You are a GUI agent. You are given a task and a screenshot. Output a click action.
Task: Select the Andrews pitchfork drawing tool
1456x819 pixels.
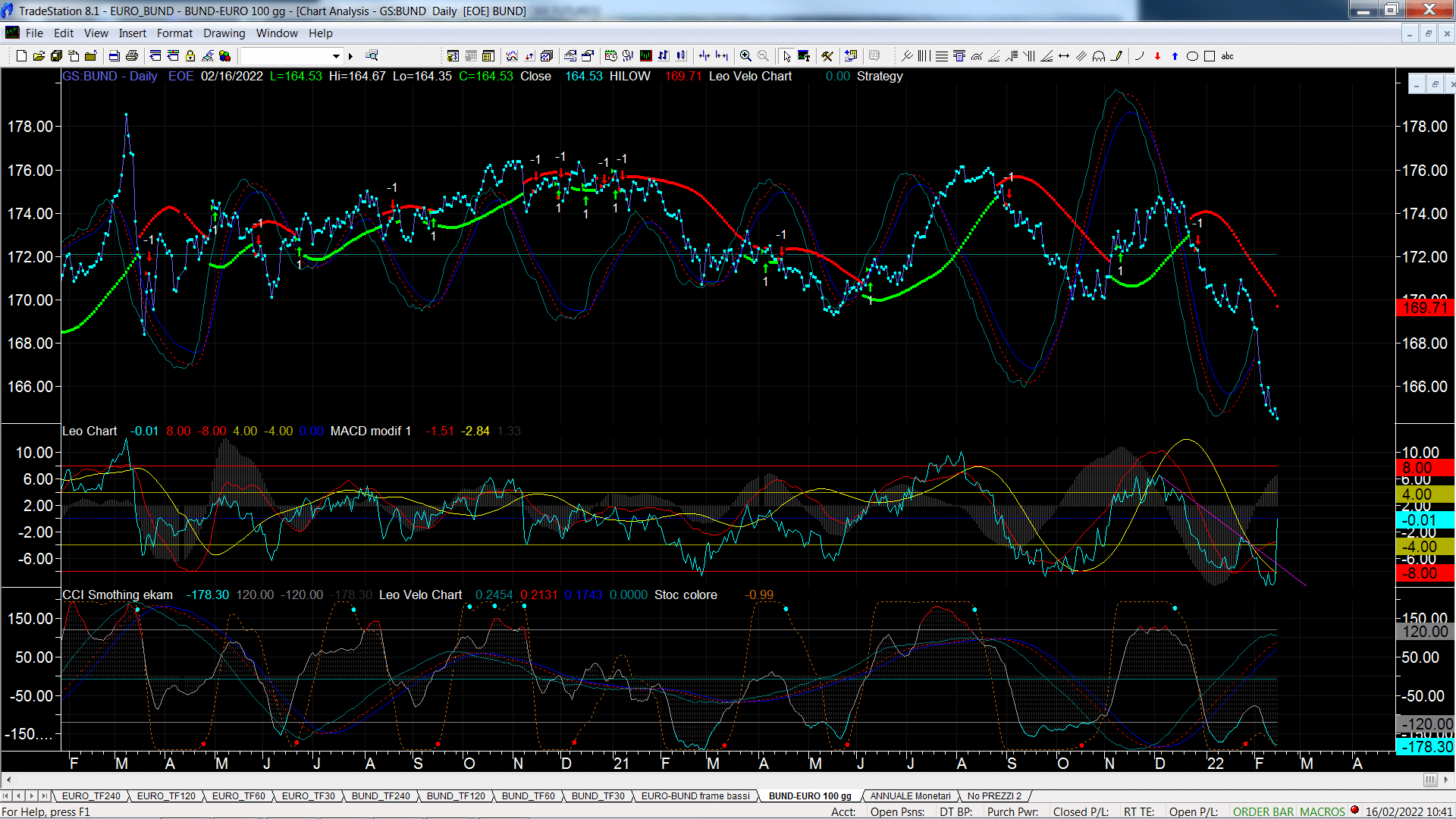tap(907, 55)
